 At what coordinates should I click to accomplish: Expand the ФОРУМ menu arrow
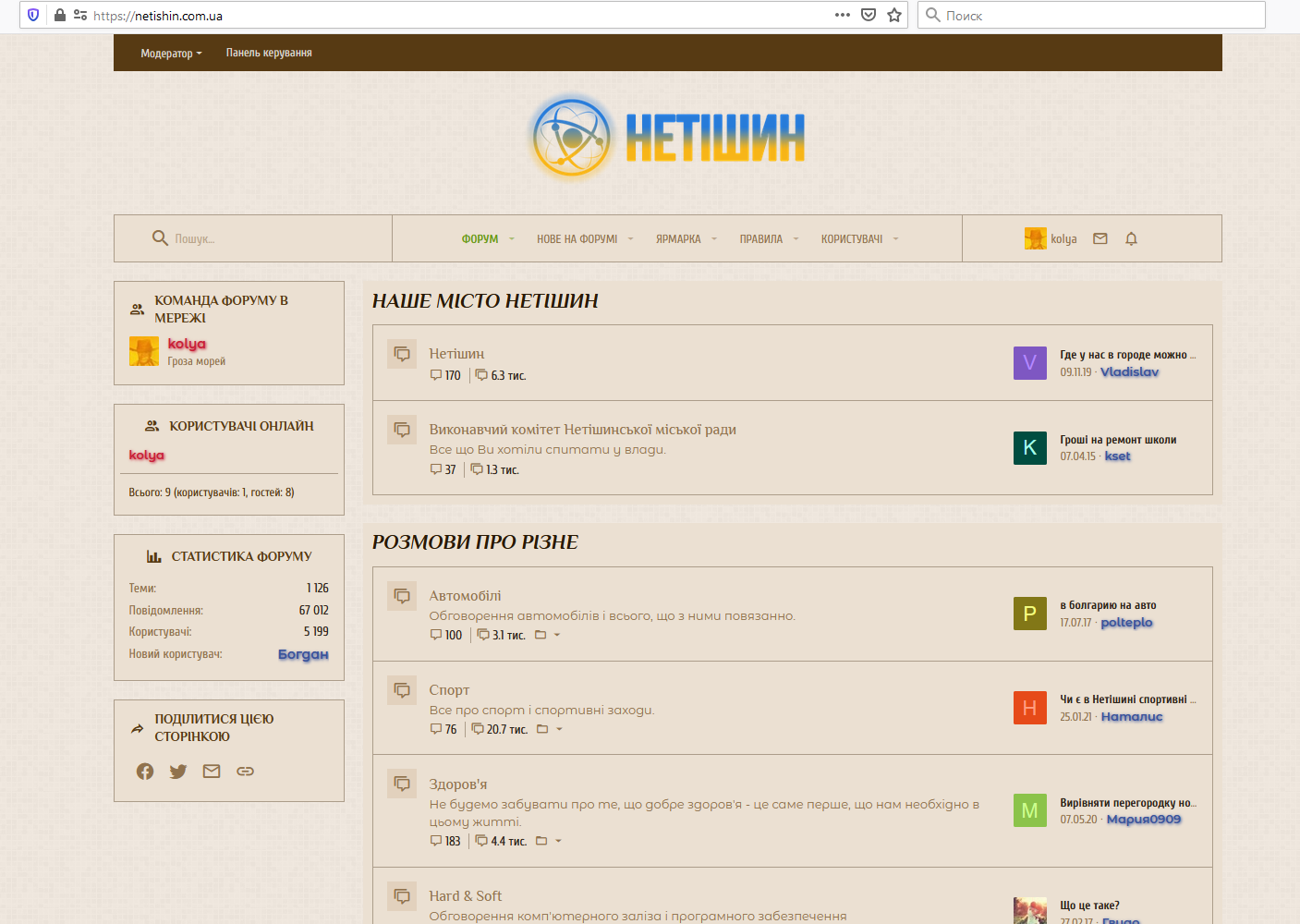(512, 239)
